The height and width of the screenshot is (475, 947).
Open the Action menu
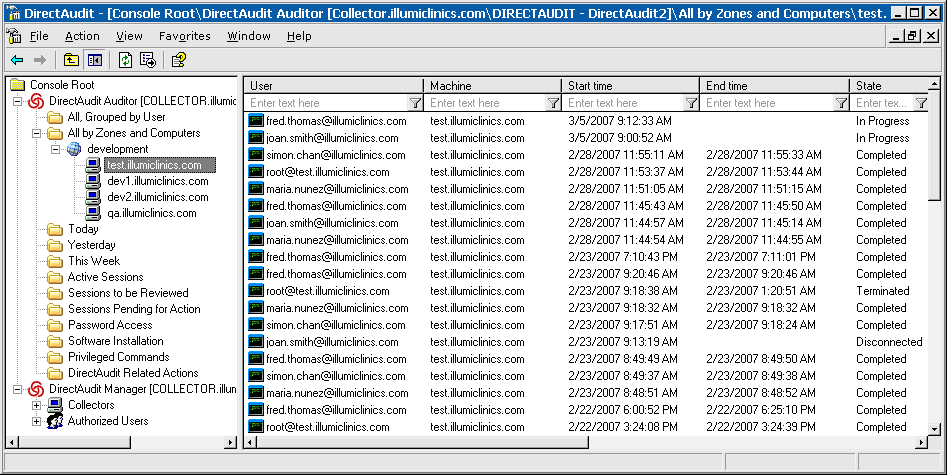[82, 36]
